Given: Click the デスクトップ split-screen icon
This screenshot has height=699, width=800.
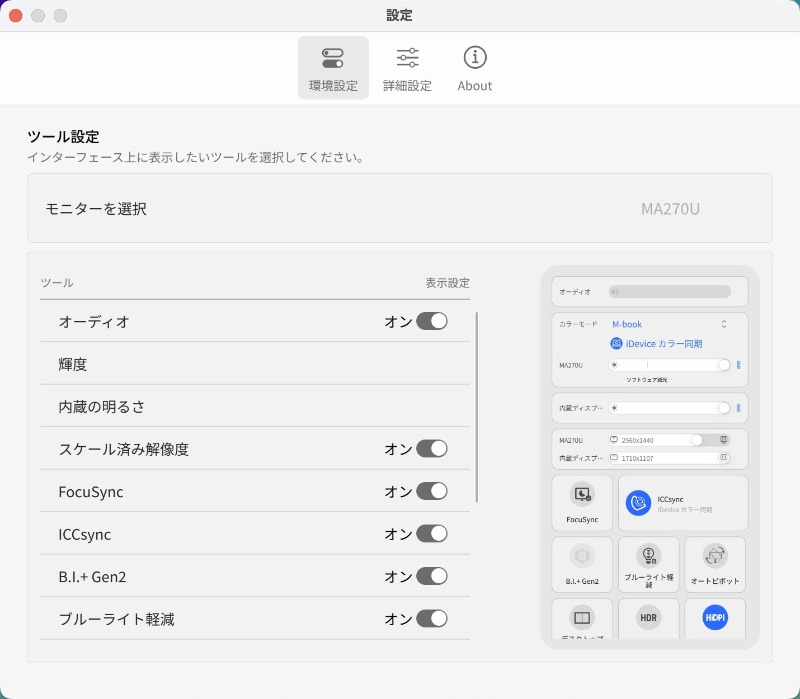Looking at the screenshot, I should point(581,619).
